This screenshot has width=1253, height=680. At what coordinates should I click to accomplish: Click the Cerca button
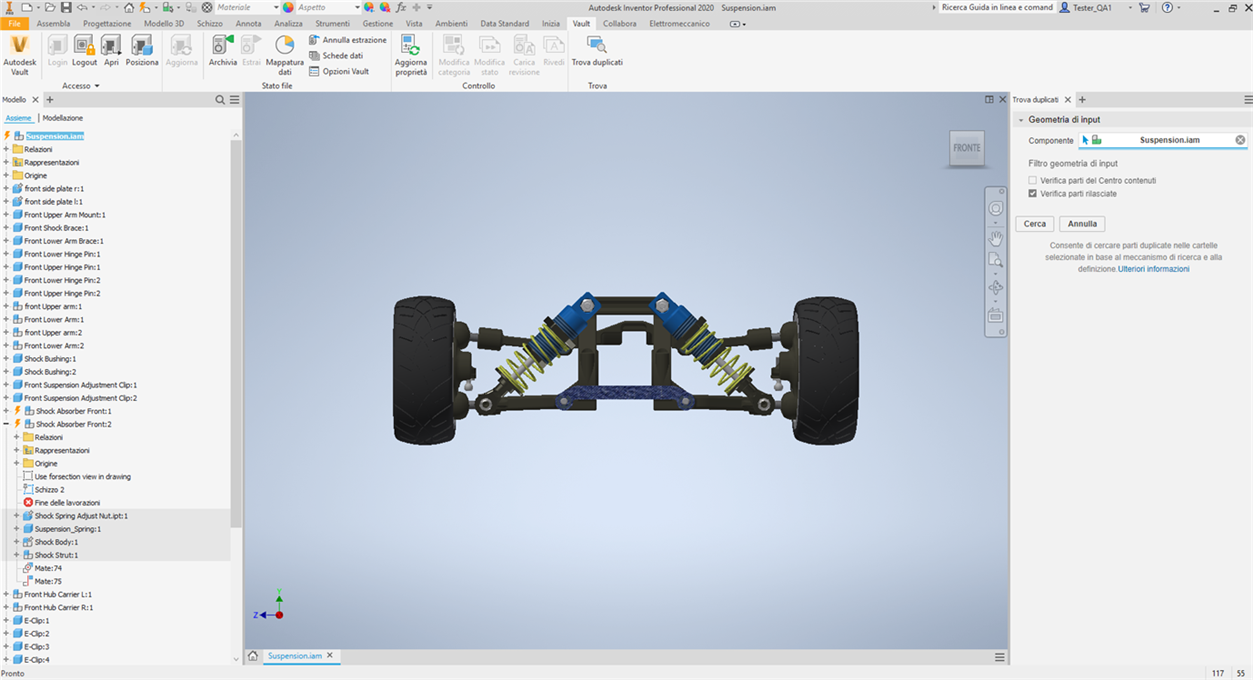point(1034,224)
